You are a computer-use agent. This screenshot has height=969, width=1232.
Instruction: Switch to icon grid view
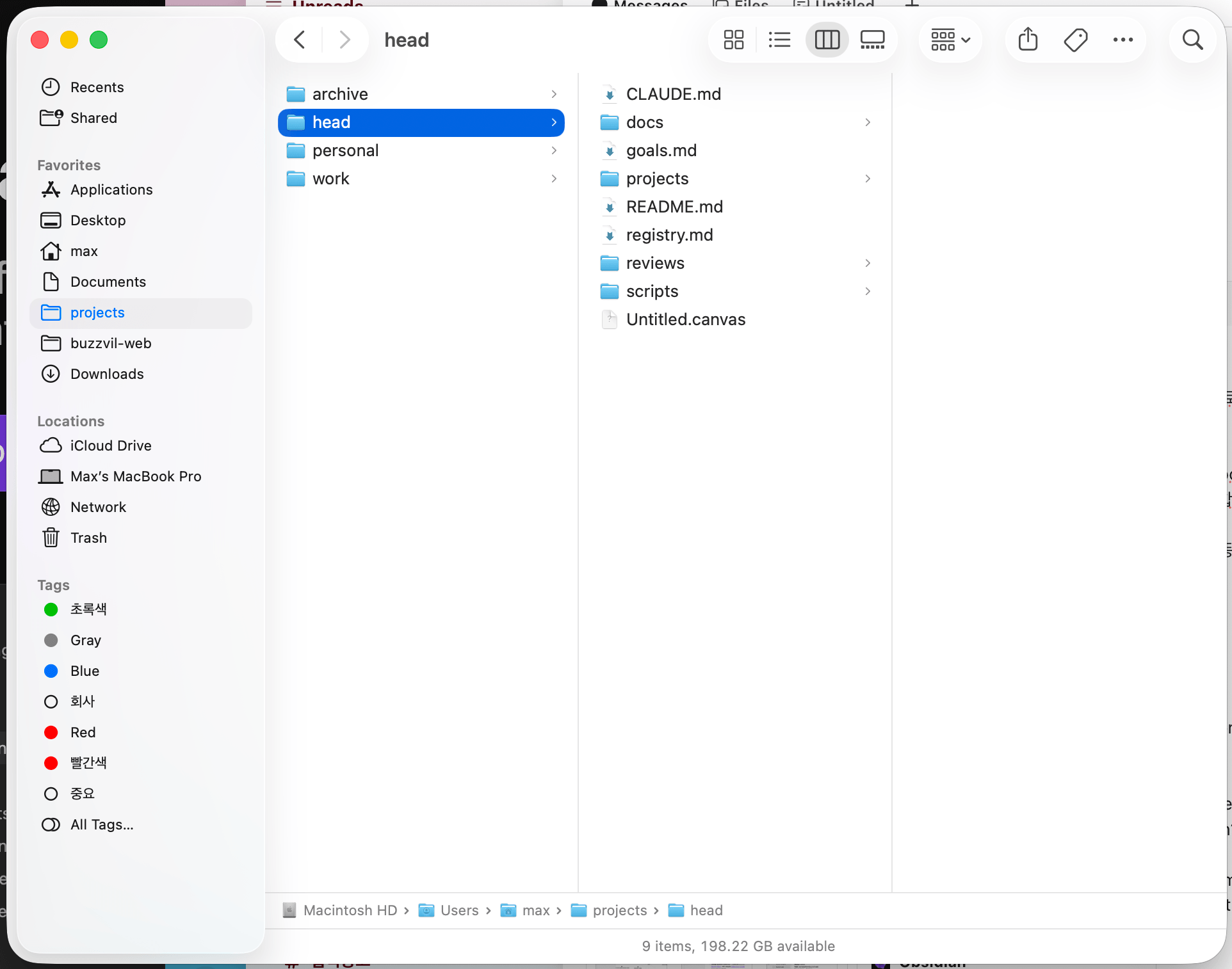point(733,40)
